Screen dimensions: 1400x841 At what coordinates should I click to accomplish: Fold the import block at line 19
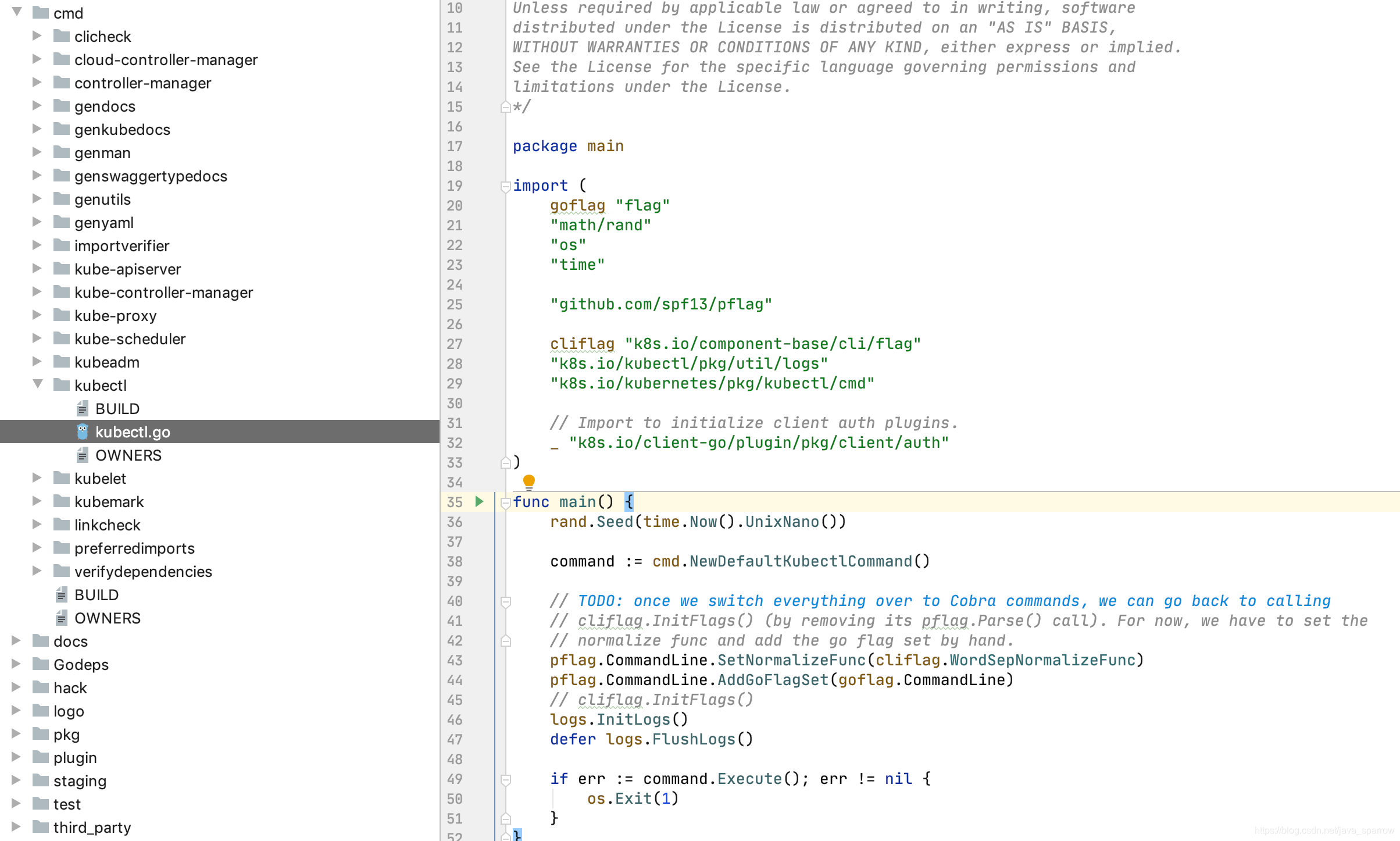pos(505,186)
